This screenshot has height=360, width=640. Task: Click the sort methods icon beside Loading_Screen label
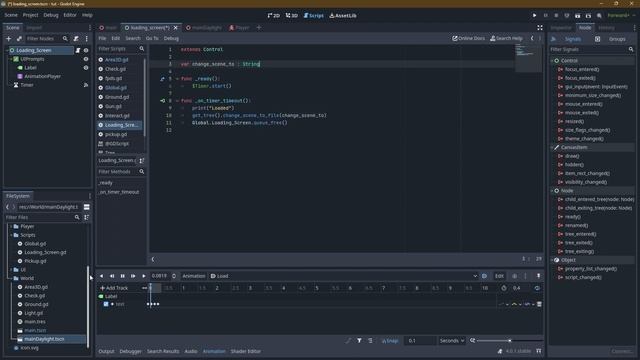click(141, 160)
